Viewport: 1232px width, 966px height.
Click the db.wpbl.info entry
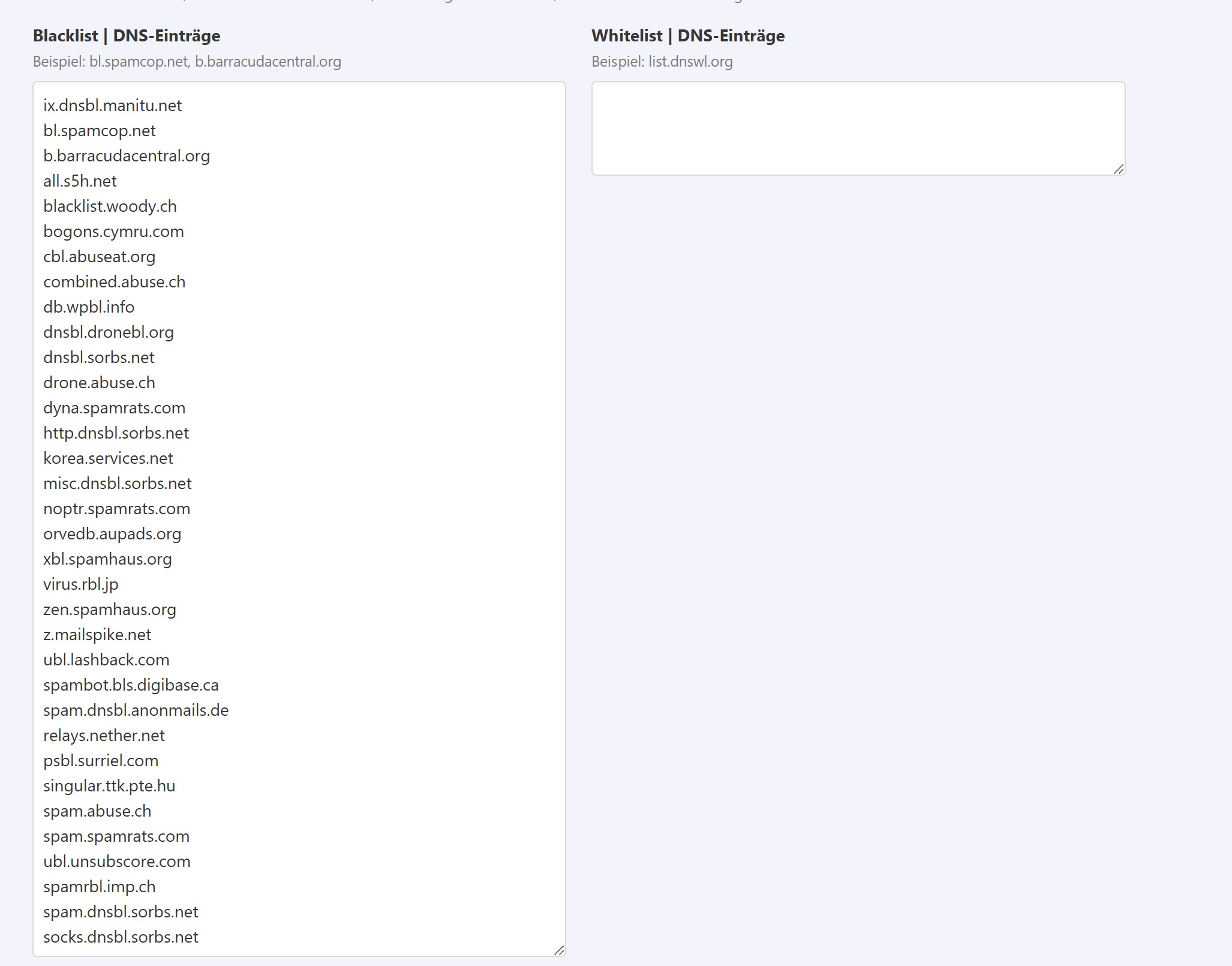(89, 307)
